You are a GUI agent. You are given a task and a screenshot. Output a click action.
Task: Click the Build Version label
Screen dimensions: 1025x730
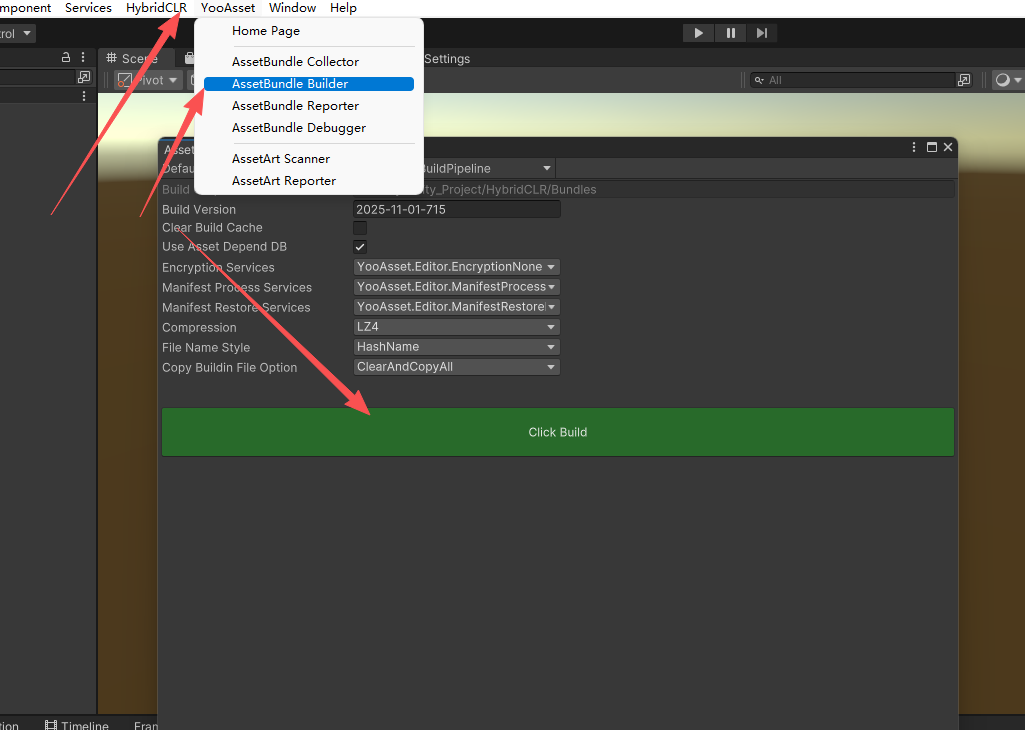(199, 210)
